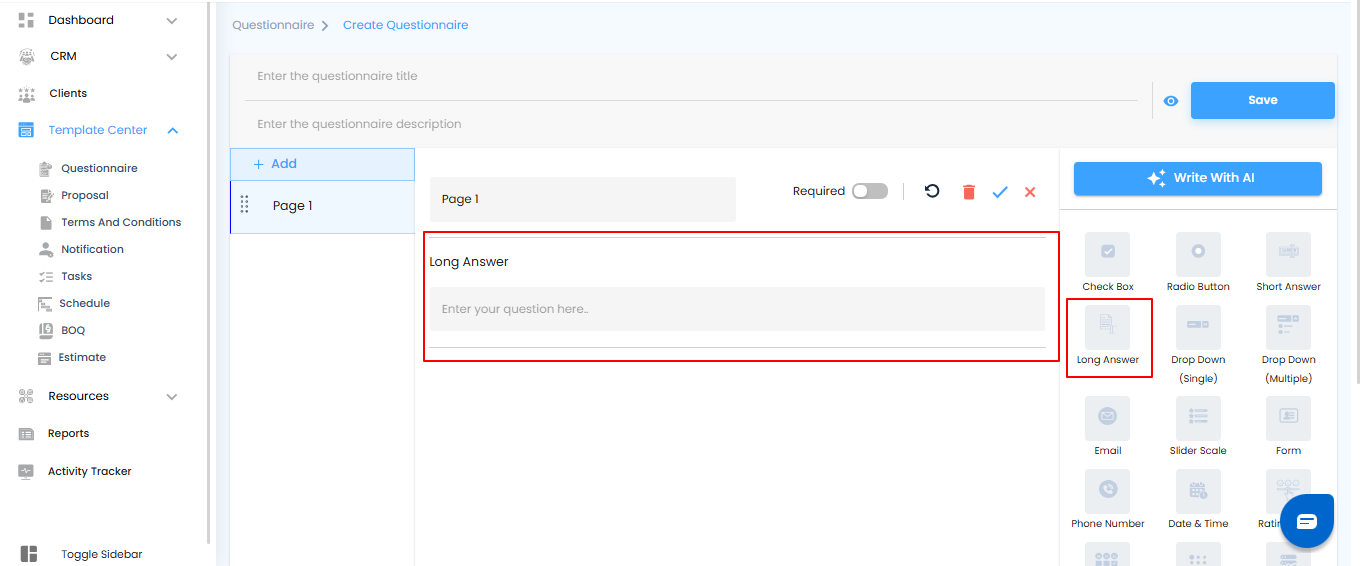This screenshot has height=566, width=1365.
Task: Click the Save button
Action: [x=1262, y=100]
